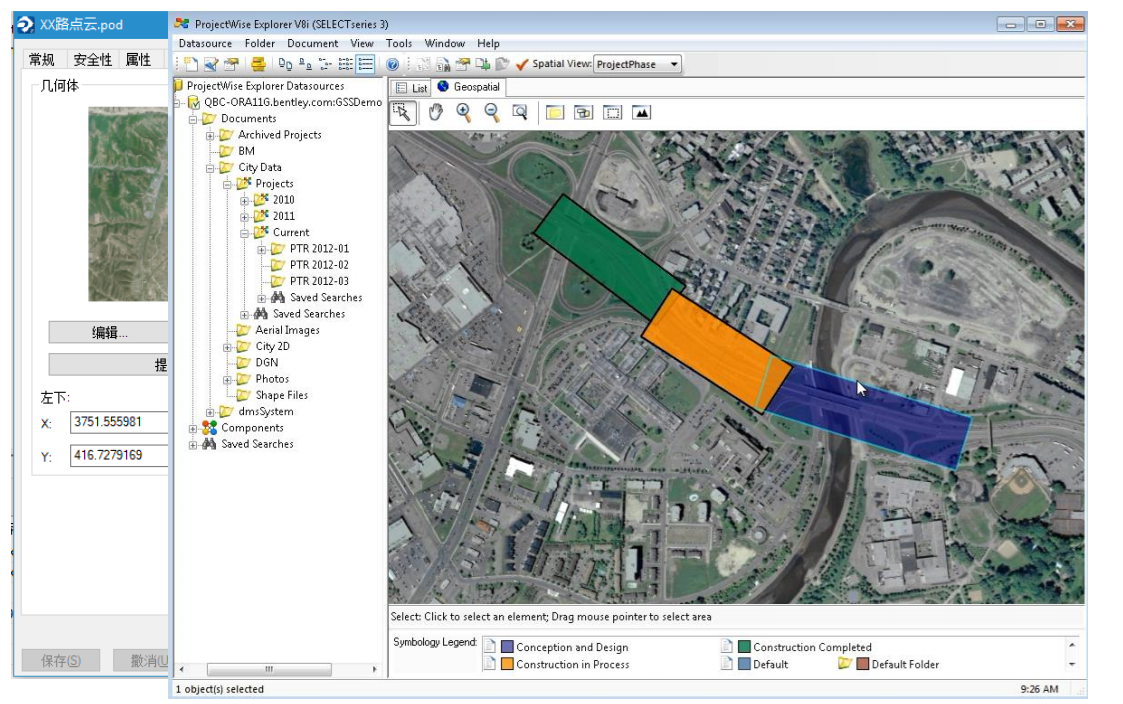This screenshot has width=1123, height=704.
Task: Click the globe icon on Geospatial tab
Action: coord(443,87)
